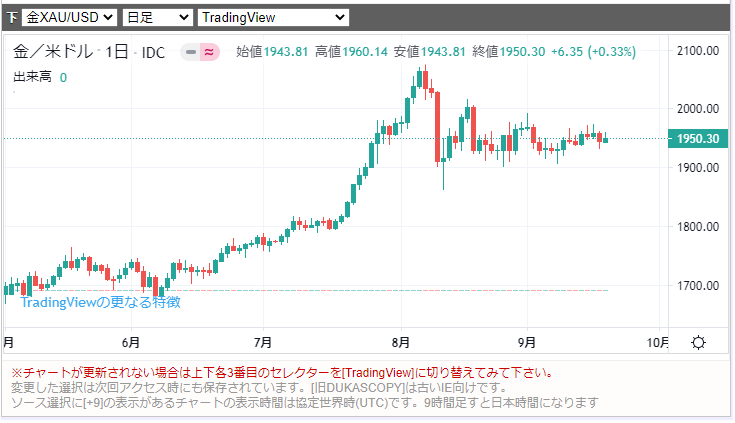Click the 7月 time axis label

pos(263,343)
